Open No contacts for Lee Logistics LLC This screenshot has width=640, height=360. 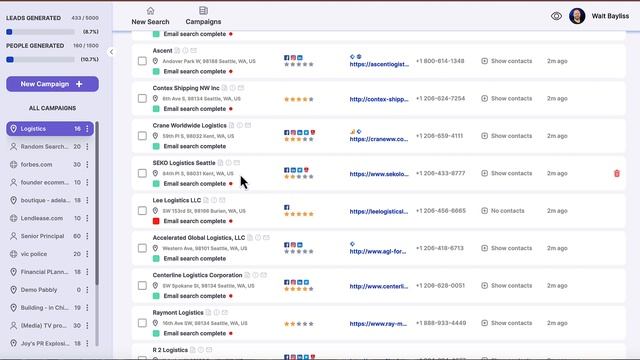point(503,211)
